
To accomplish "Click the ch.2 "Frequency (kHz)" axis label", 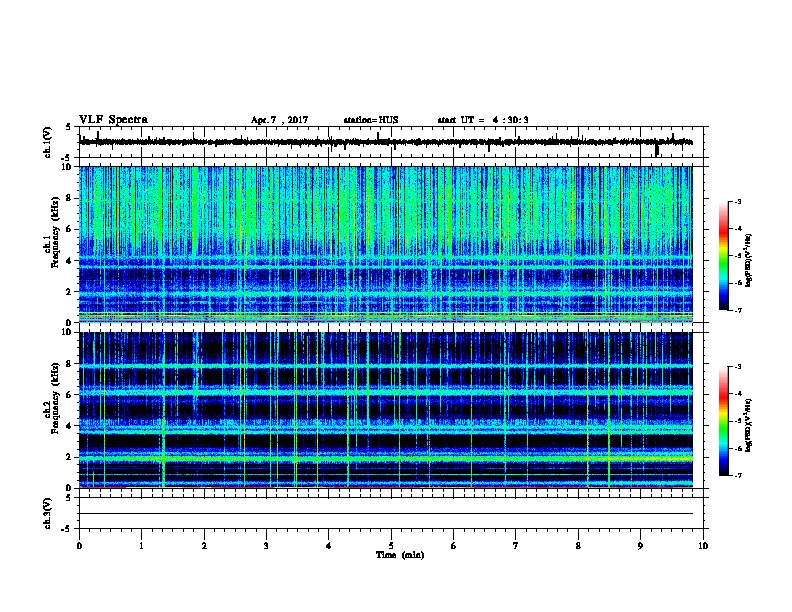I will 55,398.
